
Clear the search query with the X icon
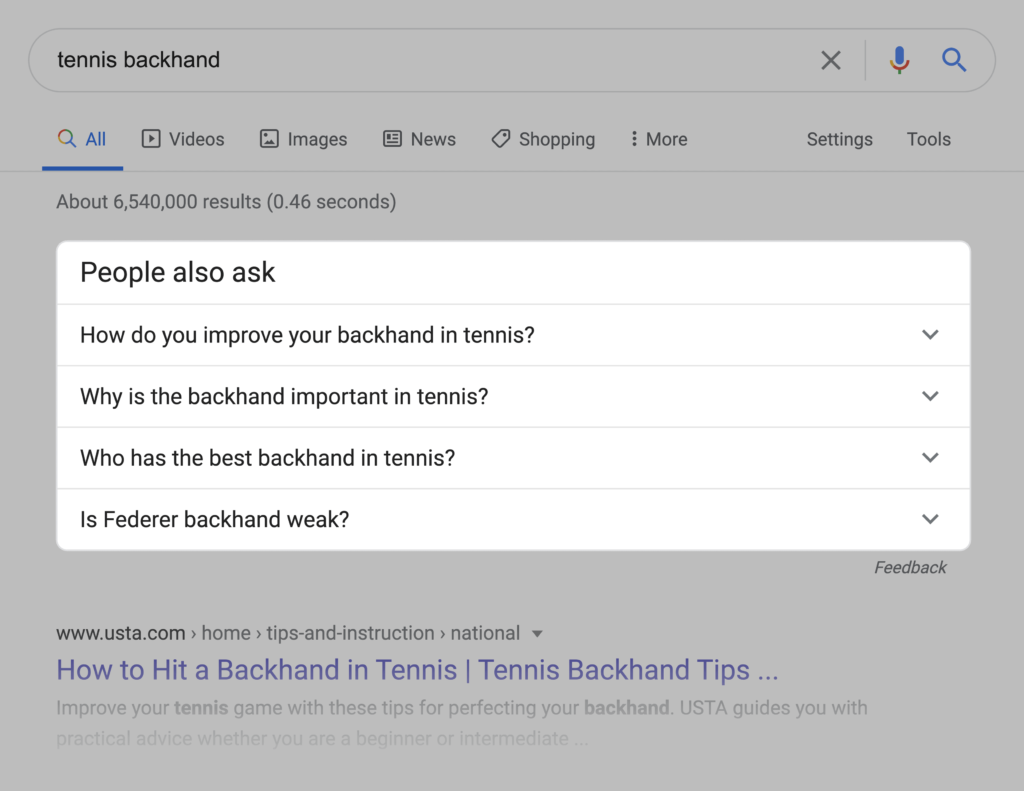[830, 60]
